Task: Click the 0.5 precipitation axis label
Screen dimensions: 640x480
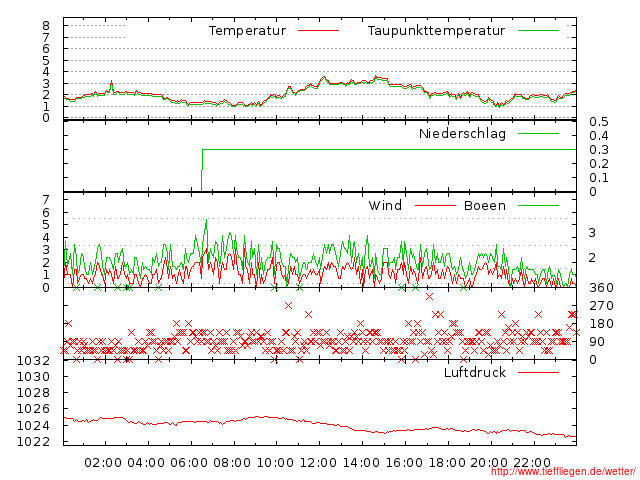Action: (x=599, y=122)
